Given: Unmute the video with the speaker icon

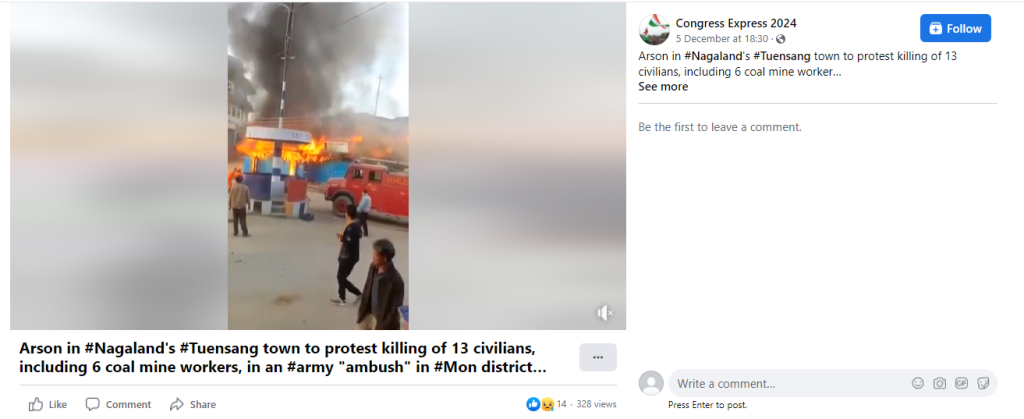Looking at the screenshot, I should pyautogui.click(x=605, y=313).
